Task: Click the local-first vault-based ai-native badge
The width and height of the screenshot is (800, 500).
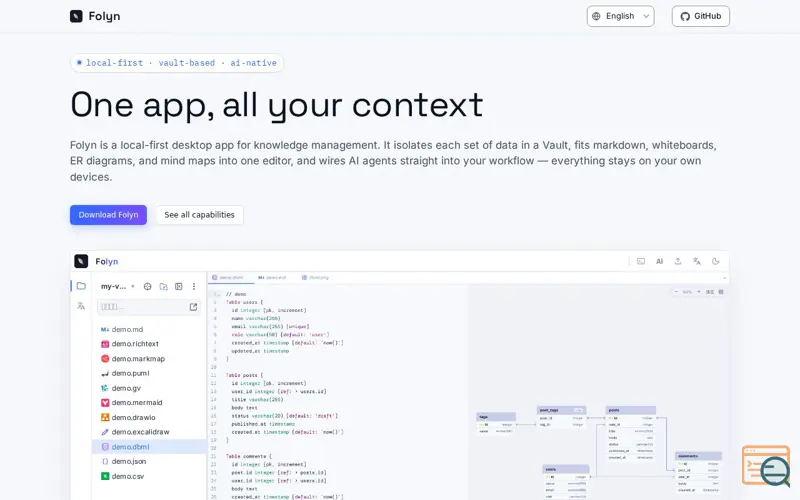Action: click(177, 63)
